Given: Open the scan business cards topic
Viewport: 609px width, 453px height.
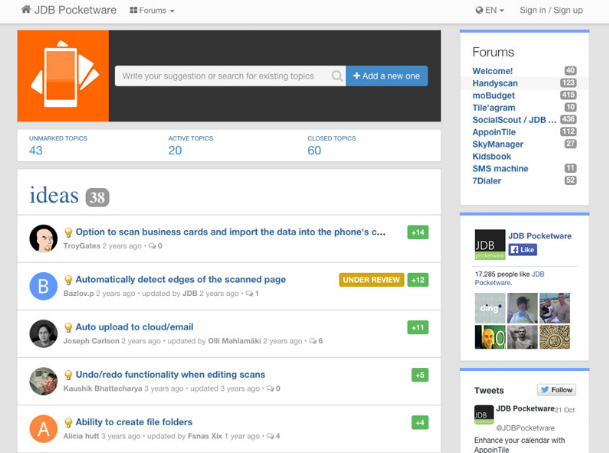Looking at the screenshot, I should point(230,232).
